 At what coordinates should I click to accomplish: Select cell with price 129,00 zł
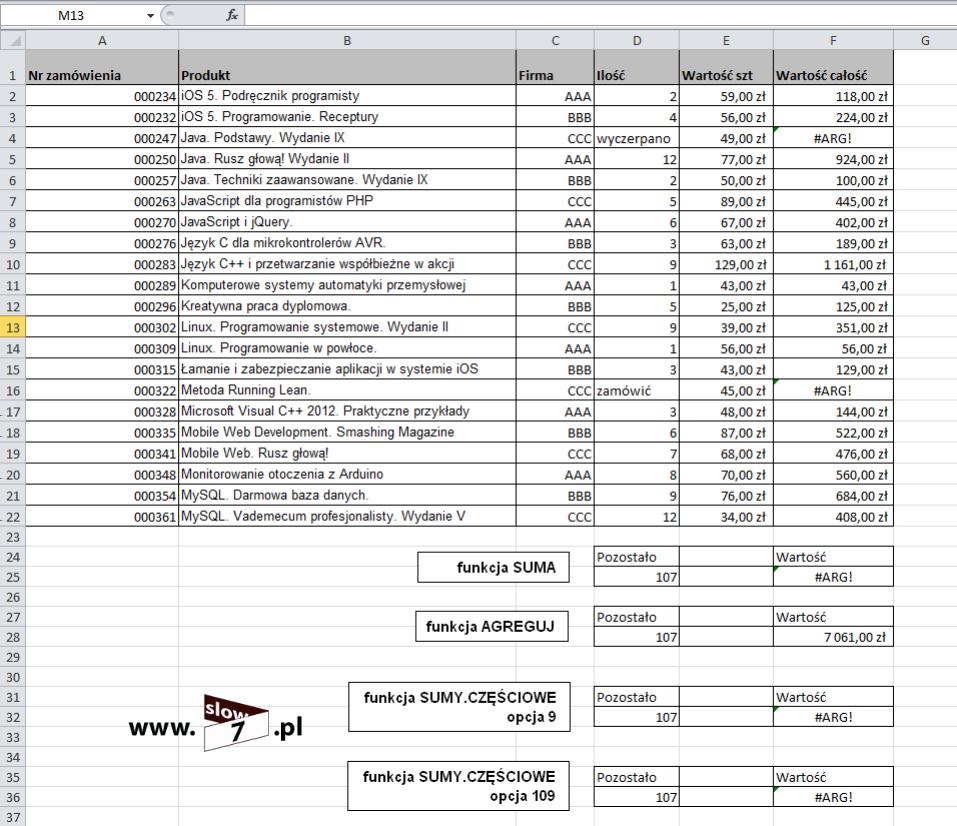click(726, 264)
